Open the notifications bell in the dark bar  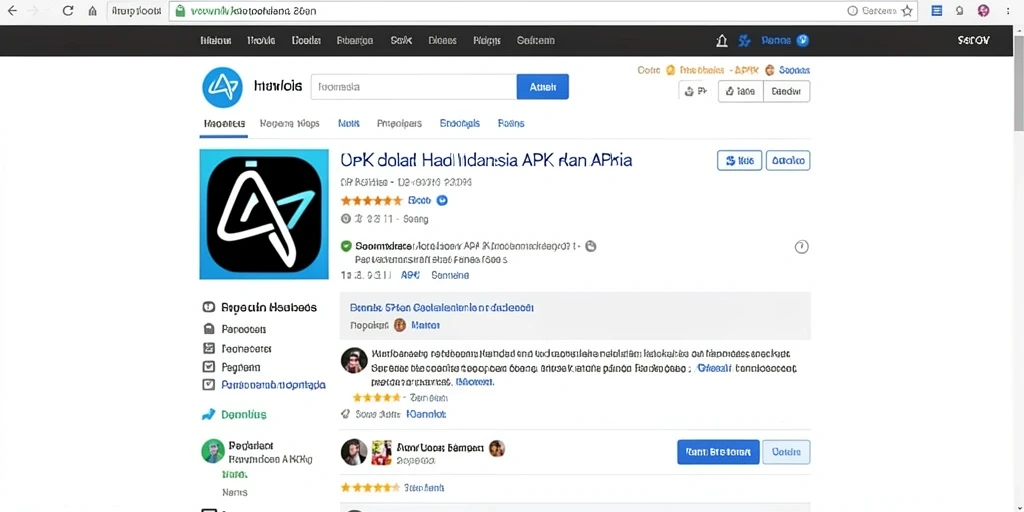[x=722, y=40]
